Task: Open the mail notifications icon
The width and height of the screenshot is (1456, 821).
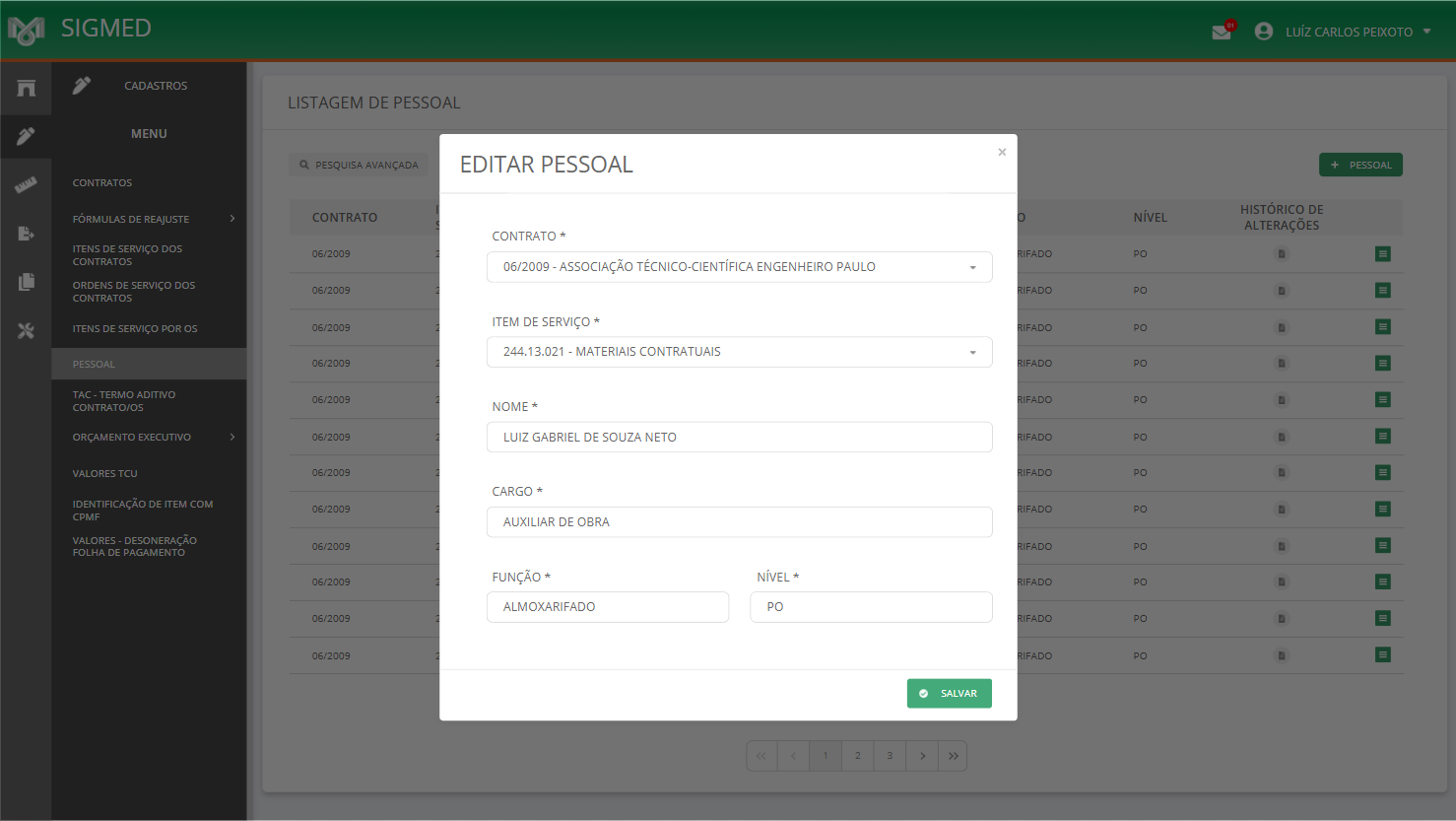Action: [1222, 32]
